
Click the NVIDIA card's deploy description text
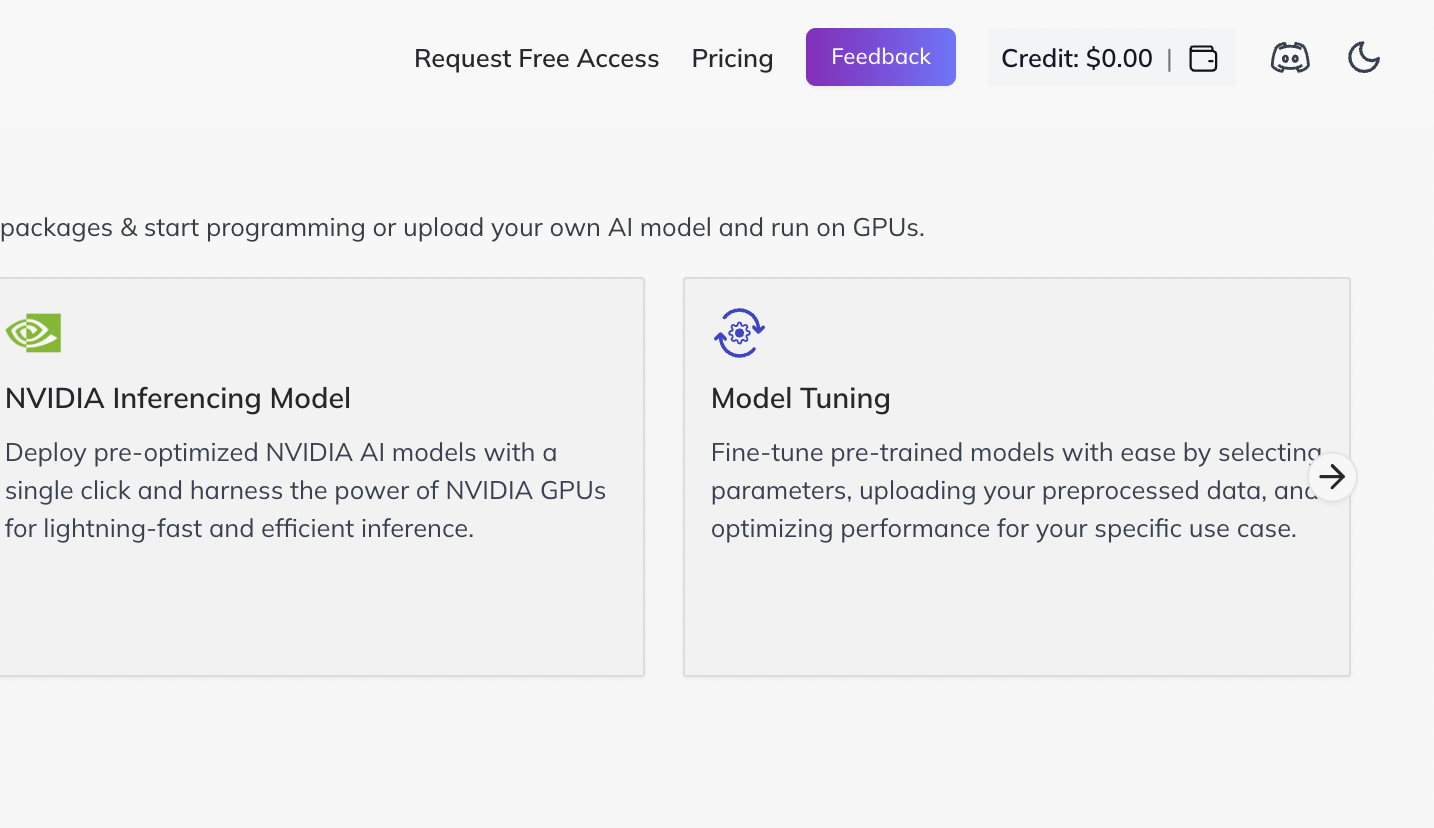[305, 490]
